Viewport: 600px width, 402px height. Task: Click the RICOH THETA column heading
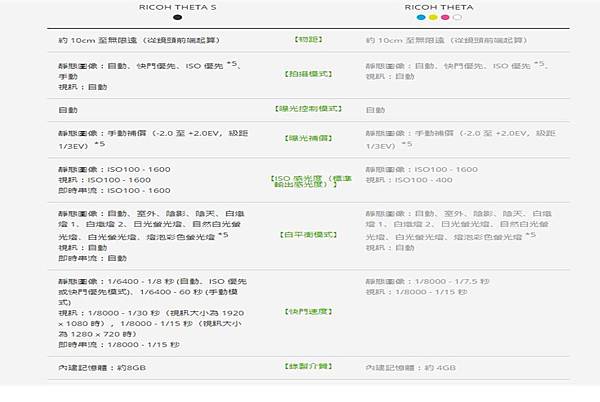pyautogui.click(x=439, y=7)
